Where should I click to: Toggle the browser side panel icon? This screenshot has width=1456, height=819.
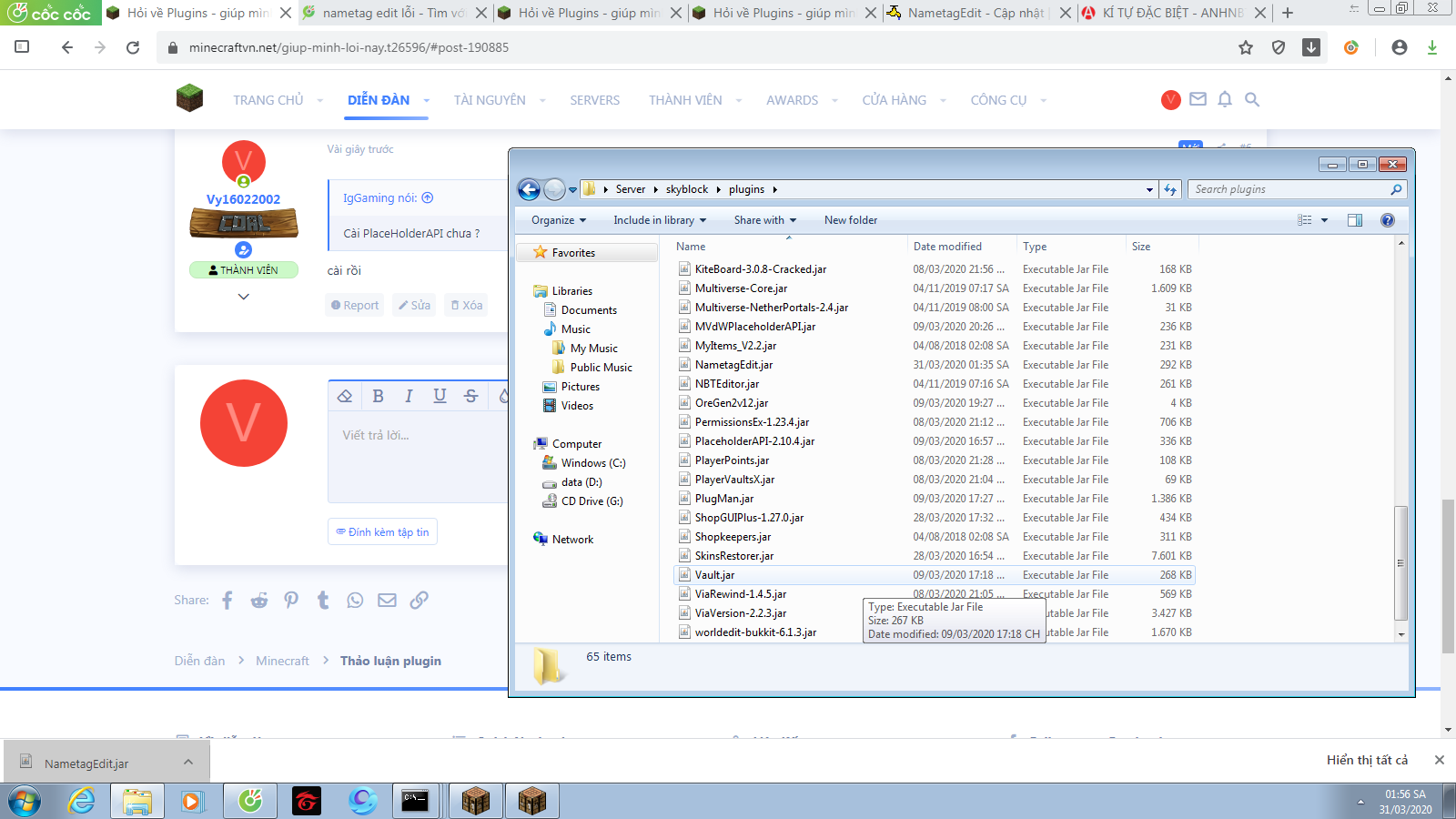(22, 47)
